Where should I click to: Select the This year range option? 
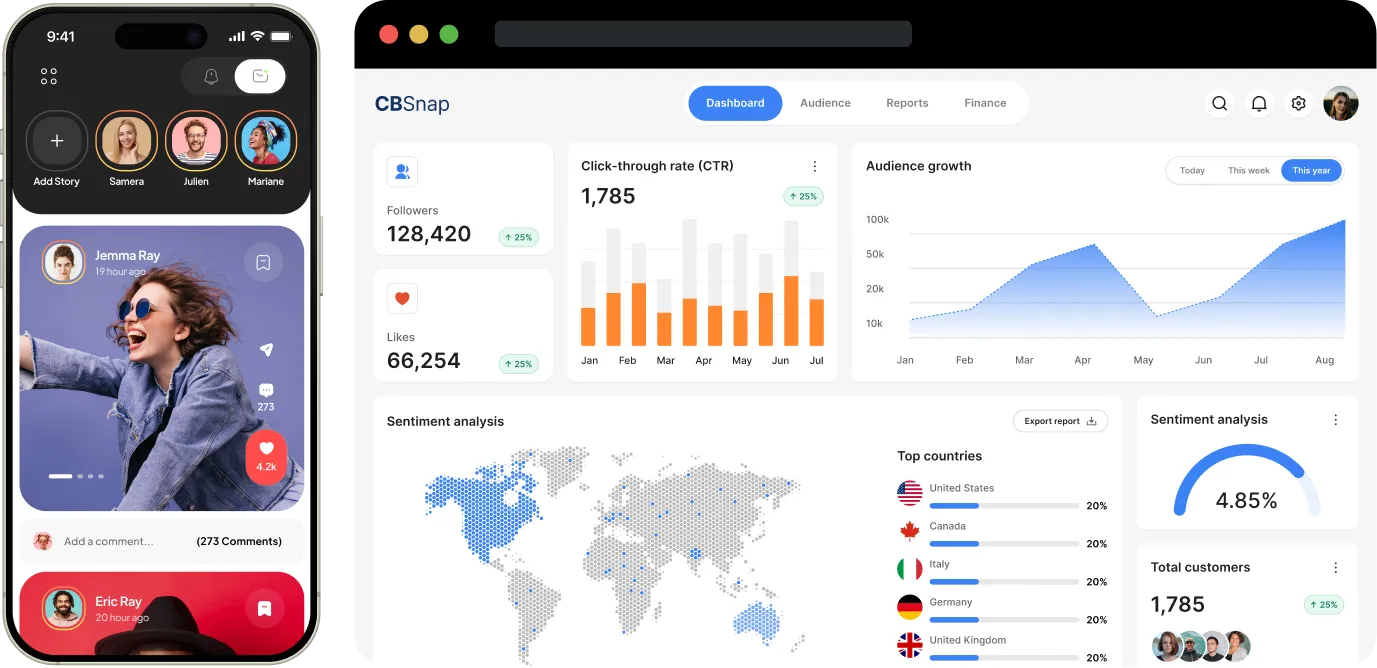[x=1311, y=170]
